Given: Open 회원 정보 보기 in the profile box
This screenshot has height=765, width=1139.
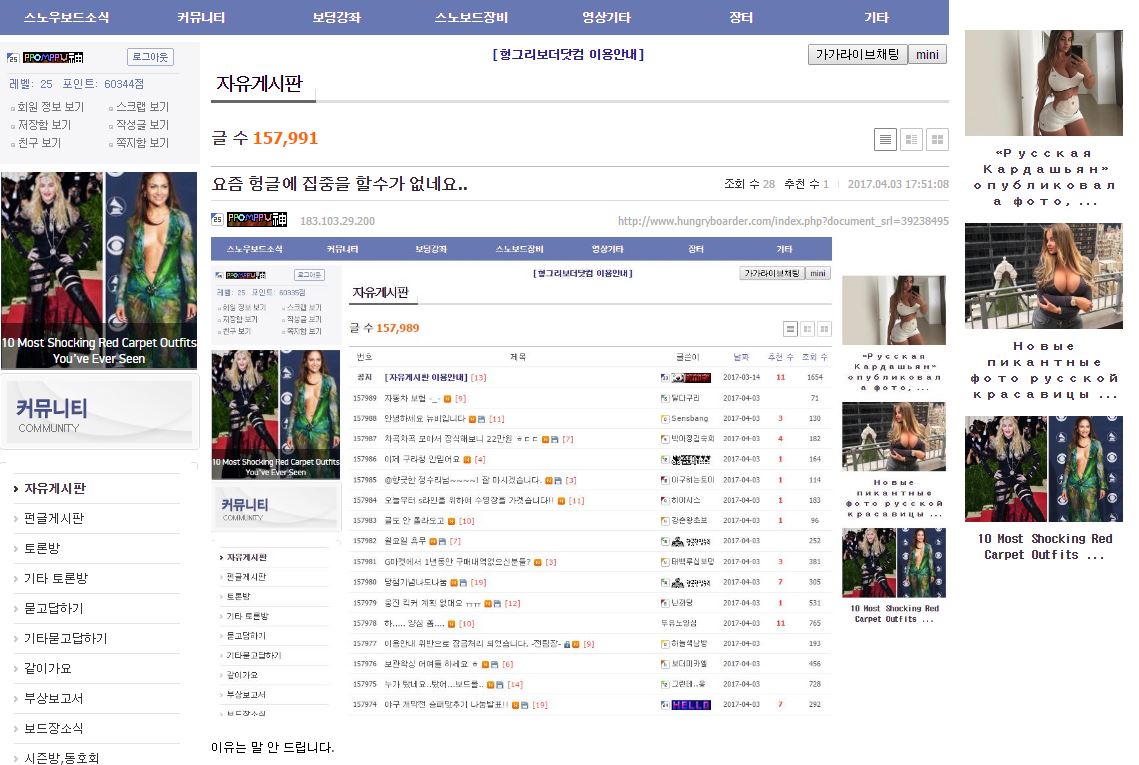Looking at the screenshot, I should tap(51, 107).
